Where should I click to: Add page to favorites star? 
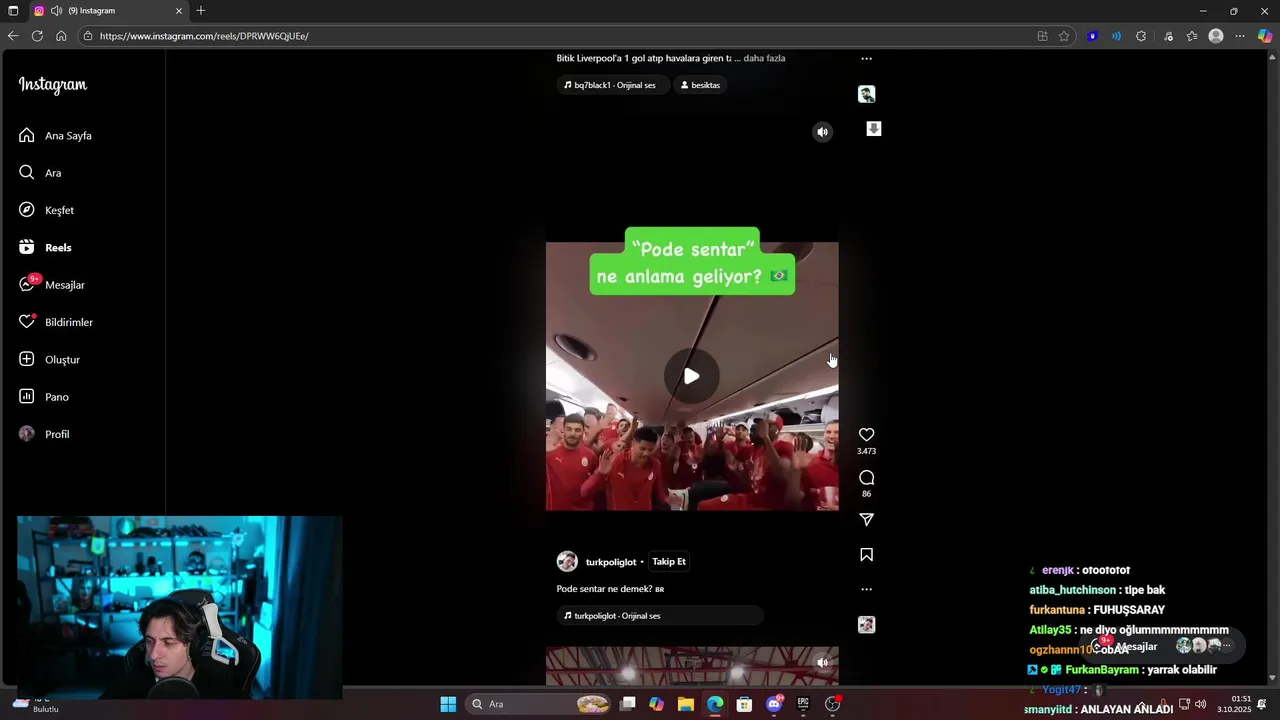point(1064,36)
